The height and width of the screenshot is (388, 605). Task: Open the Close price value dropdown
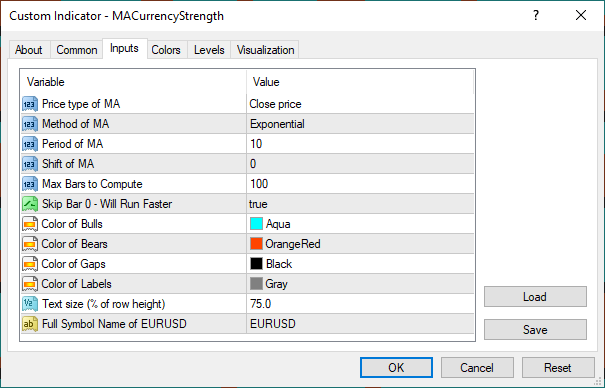[360, 104]
